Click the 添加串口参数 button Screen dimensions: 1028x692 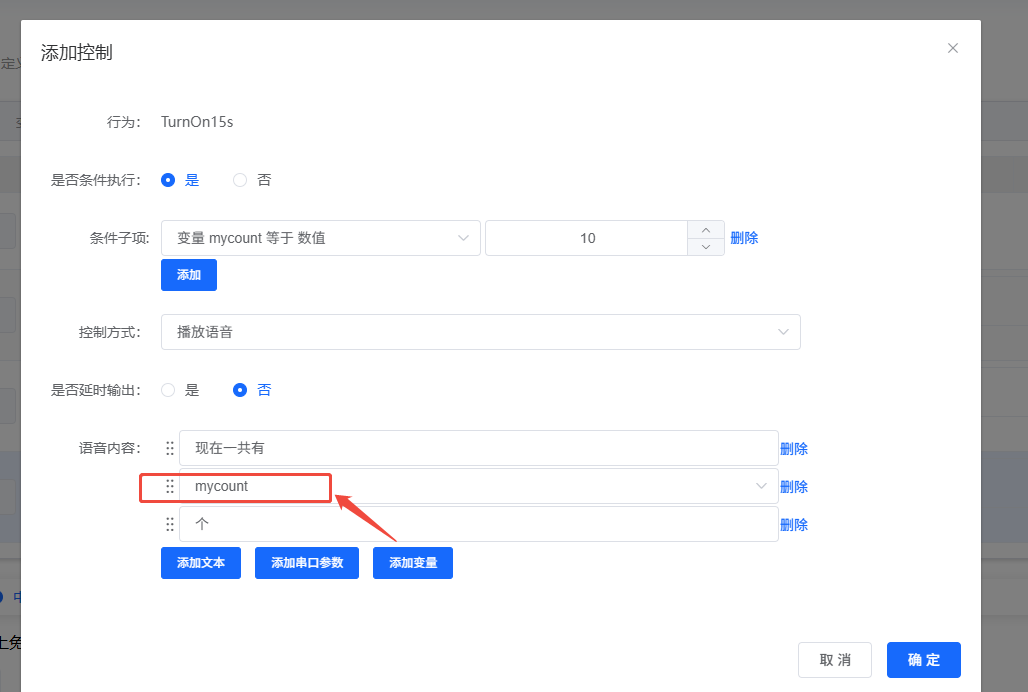coord(307,563)
